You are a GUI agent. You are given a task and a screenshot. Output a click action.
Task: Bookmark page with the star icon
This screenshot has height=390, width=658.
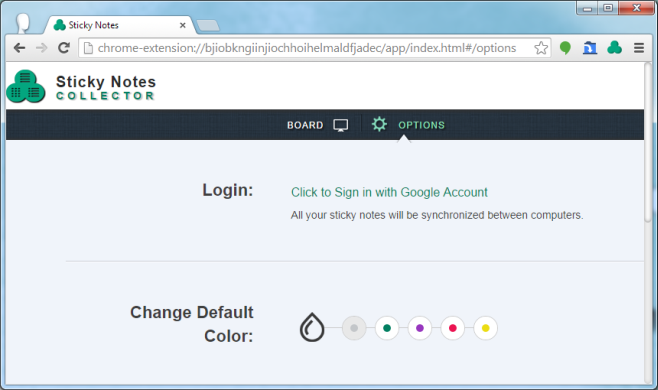pos(541,48)
